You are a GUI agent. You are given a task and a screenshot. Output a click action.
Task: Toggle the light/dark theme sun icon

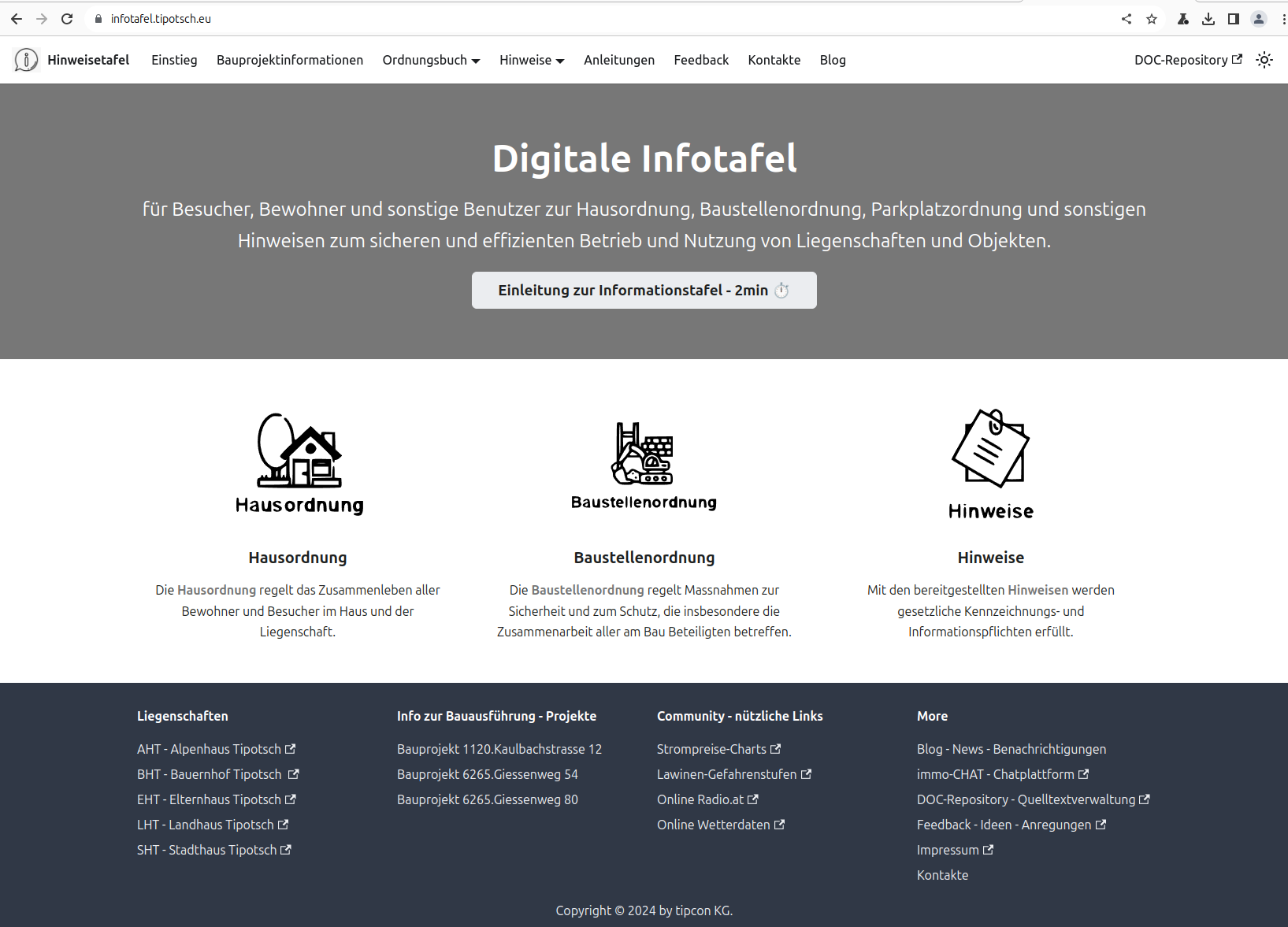coord(1264,60)
